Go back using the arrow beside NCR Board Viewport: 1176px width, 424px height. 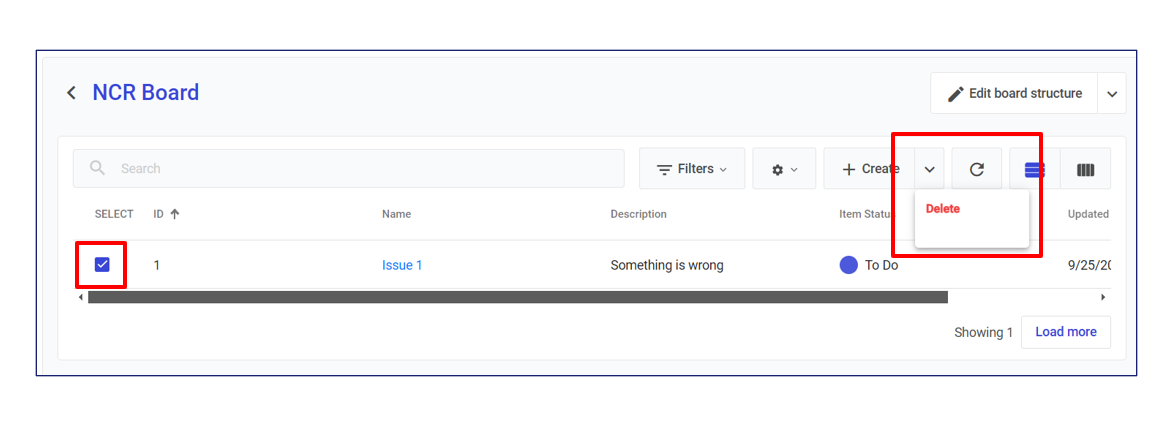71,93
